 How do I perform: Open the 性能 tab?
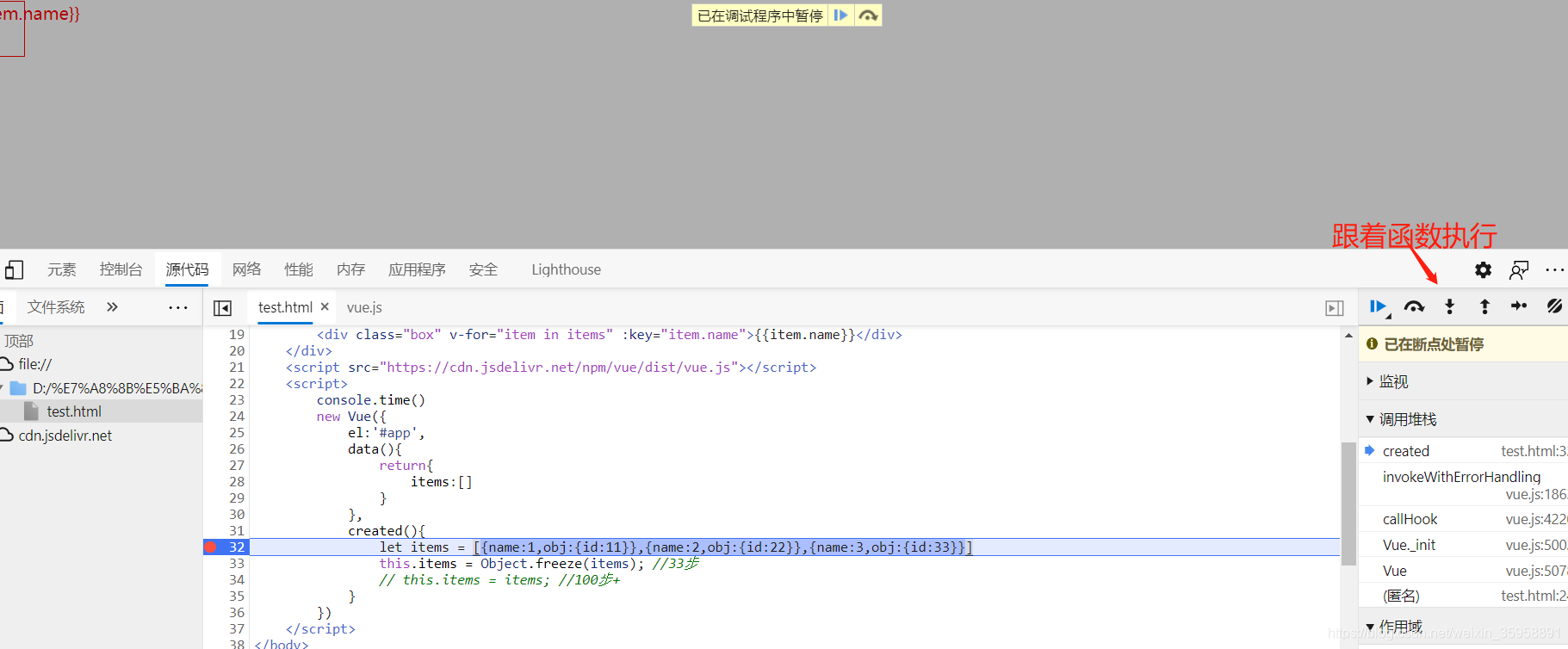coord(299,270)
